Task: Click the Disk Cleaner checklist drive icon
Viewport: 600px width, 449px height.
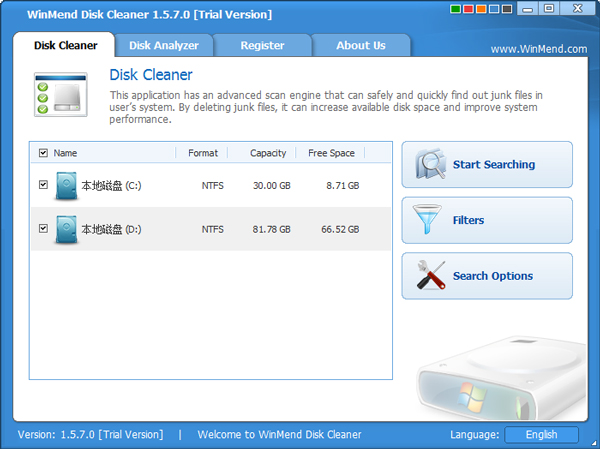Action: [x=61, y=94]
